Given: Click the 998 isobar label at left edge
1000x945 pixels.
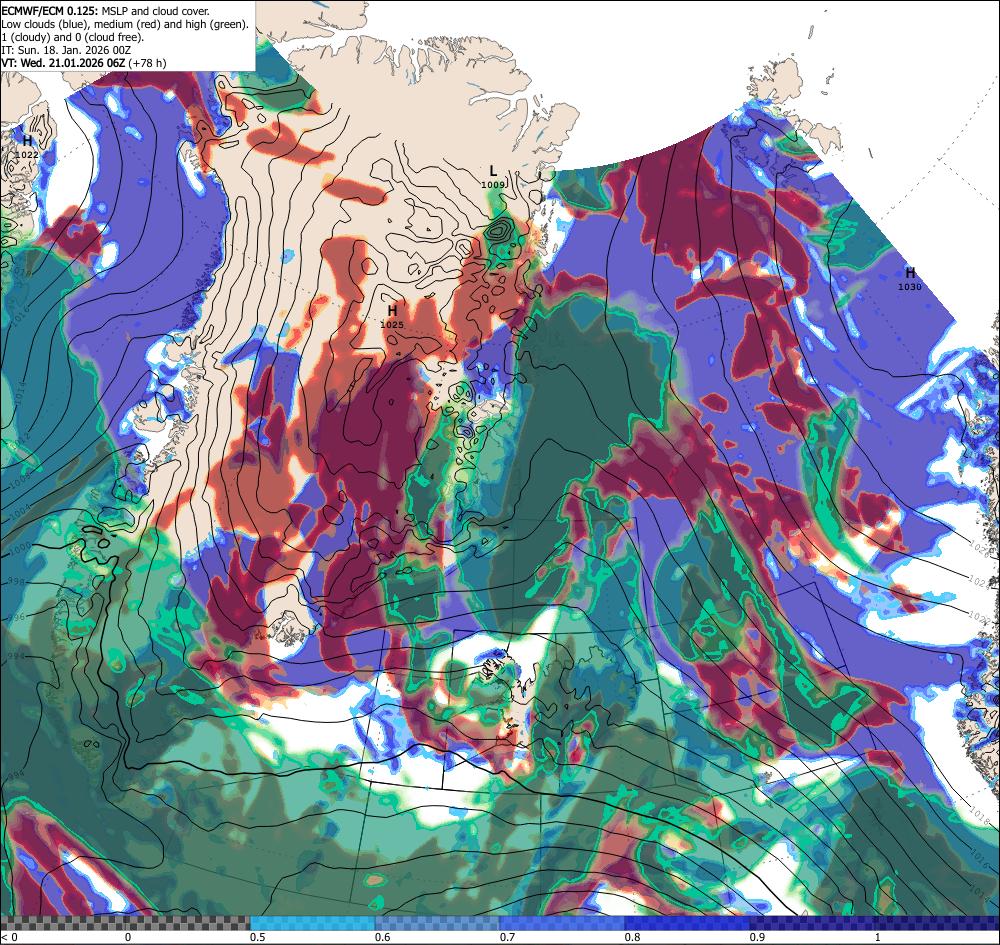Looking at the screenshot, I should point(15,582).
